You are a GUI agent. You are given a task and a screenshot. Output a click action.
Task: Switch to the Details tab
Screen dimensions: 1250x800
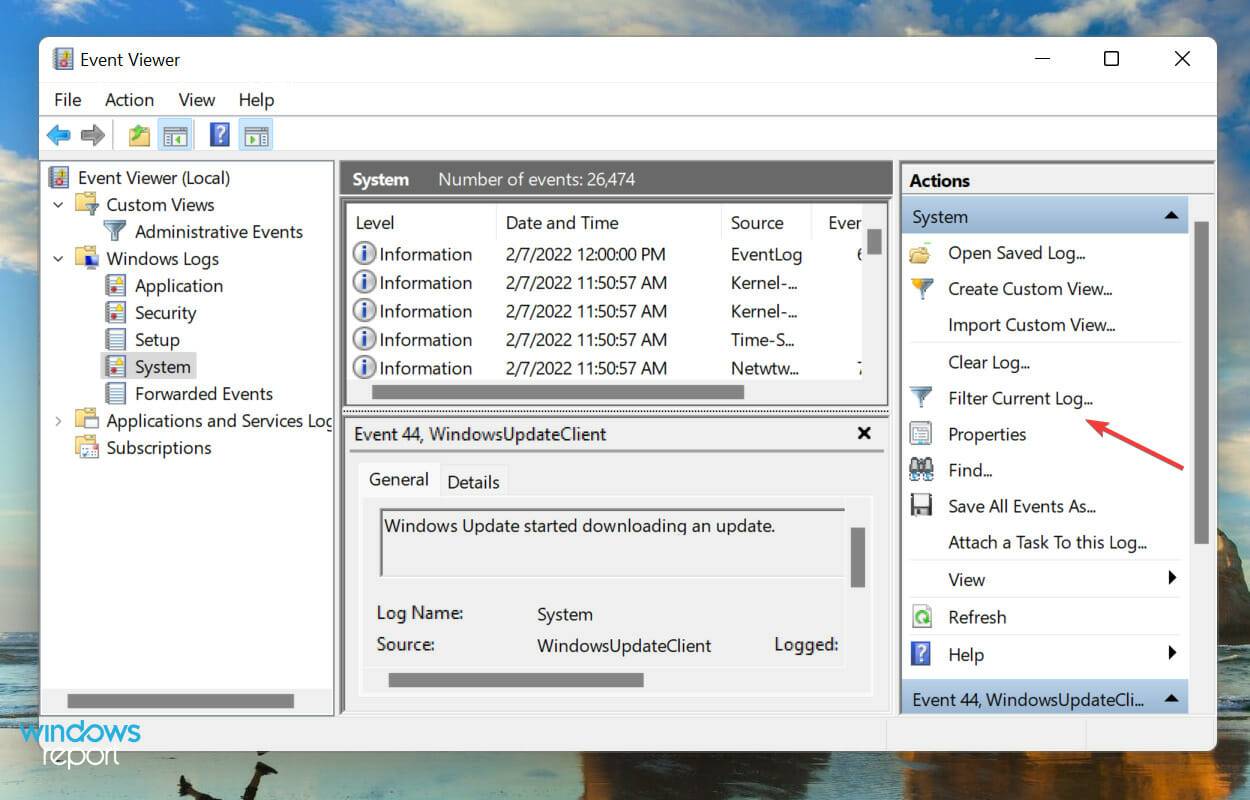click(473, 481)
